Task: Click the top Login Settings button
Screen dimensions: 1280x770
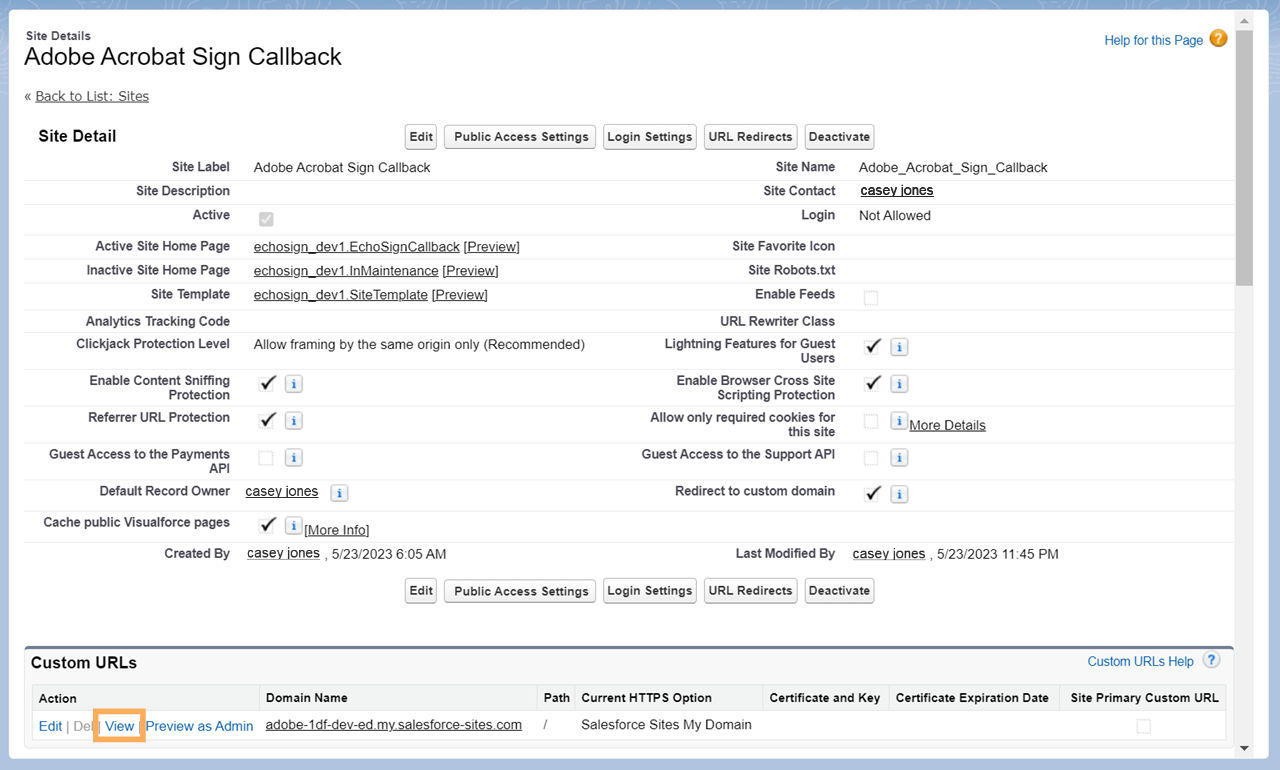Action: tap(649, 137)
